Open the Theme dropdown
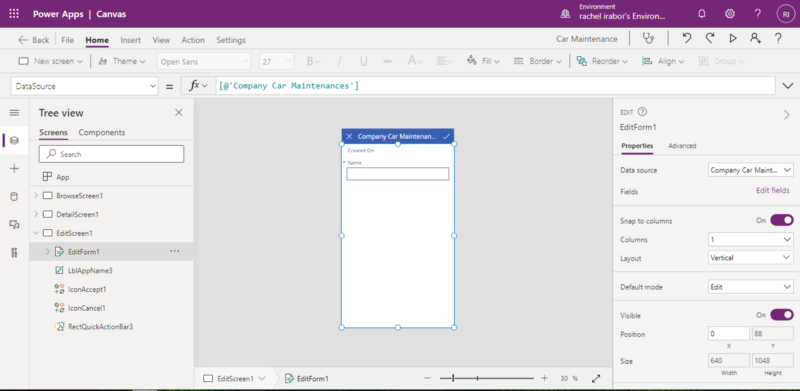 tap(121, 61)
